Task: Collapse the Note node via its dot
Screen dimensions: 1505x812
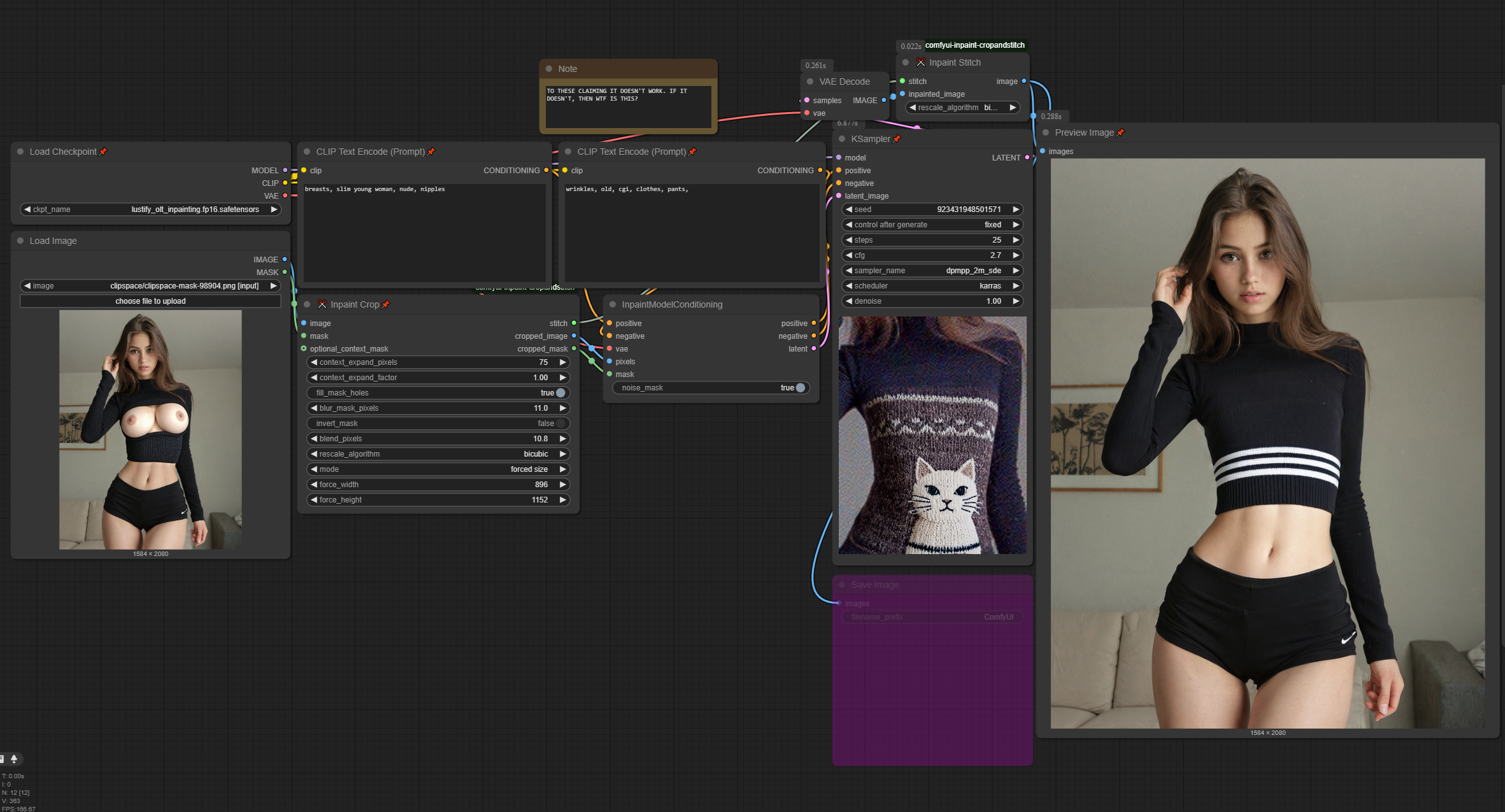Action: pos(549,69)
